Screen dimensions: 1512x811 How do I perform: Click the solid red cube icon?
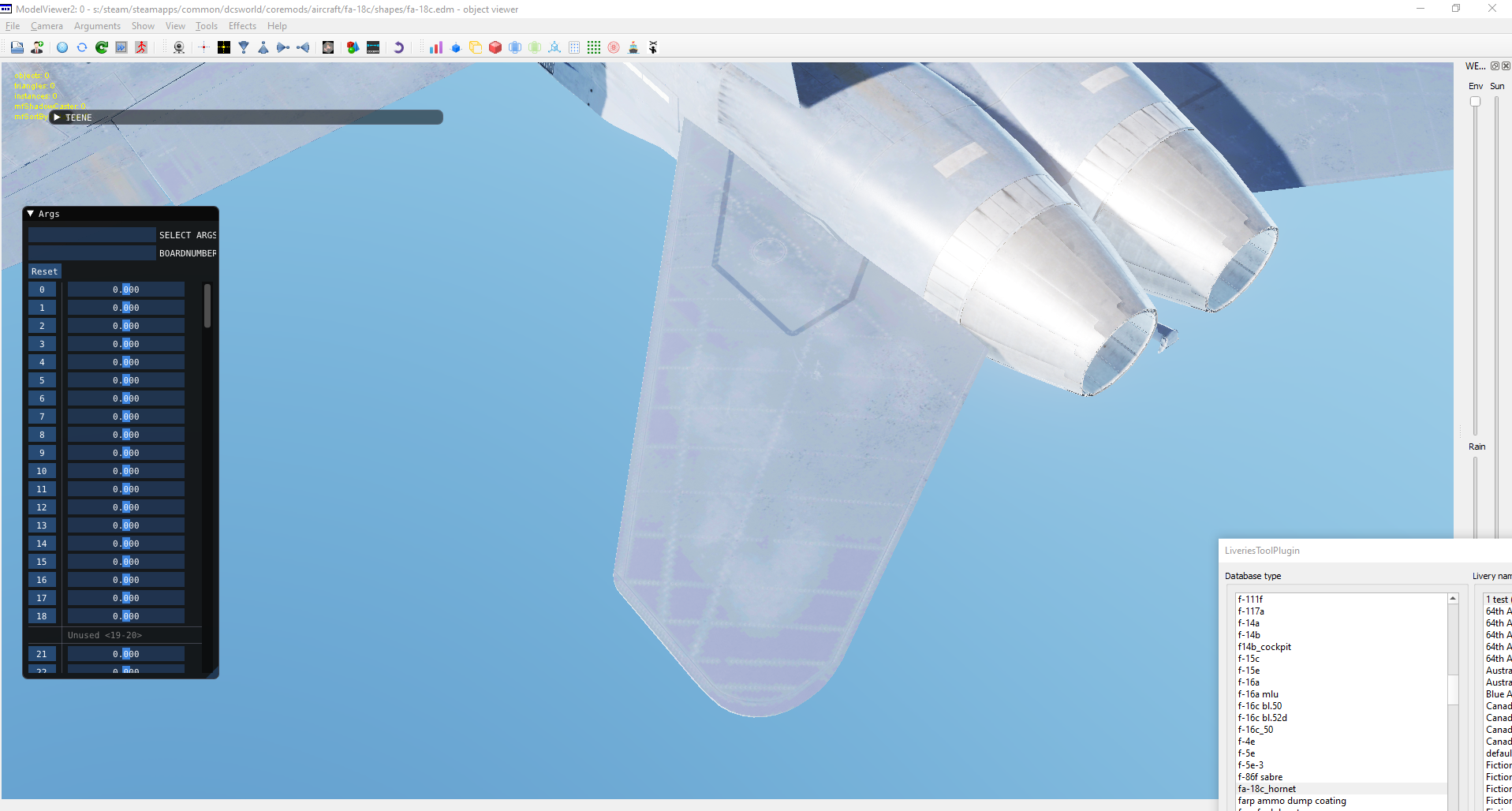coord(495,47)
